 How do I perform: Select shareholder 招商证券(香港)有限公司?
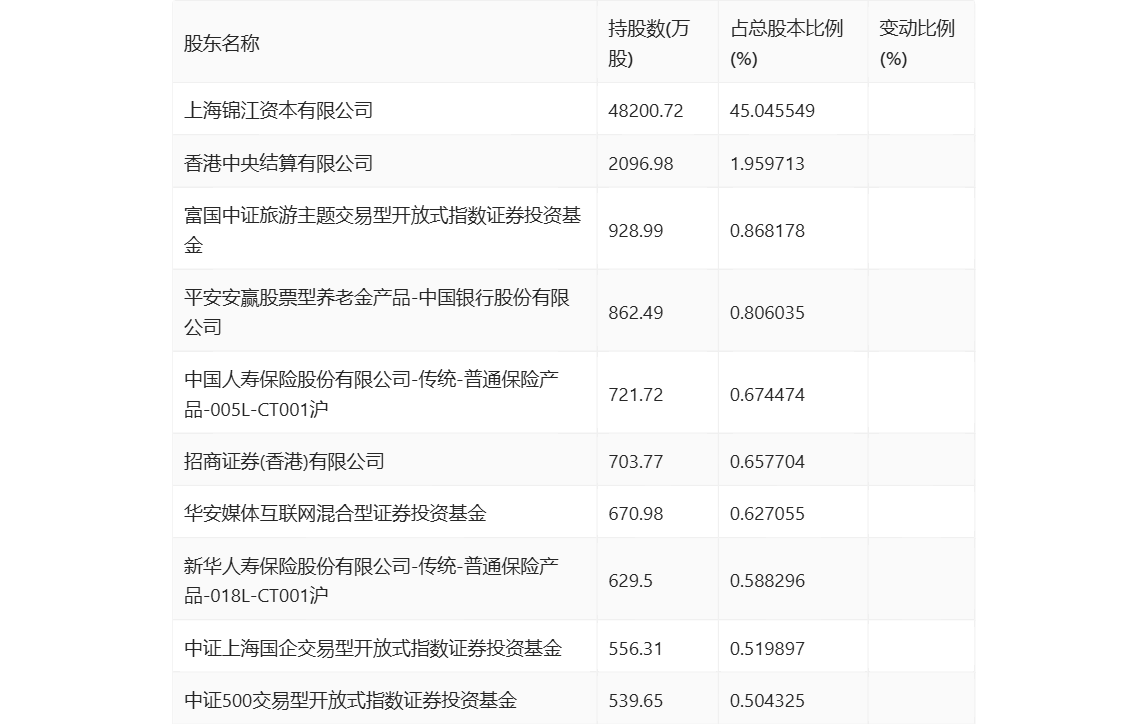tap(284, 461)
